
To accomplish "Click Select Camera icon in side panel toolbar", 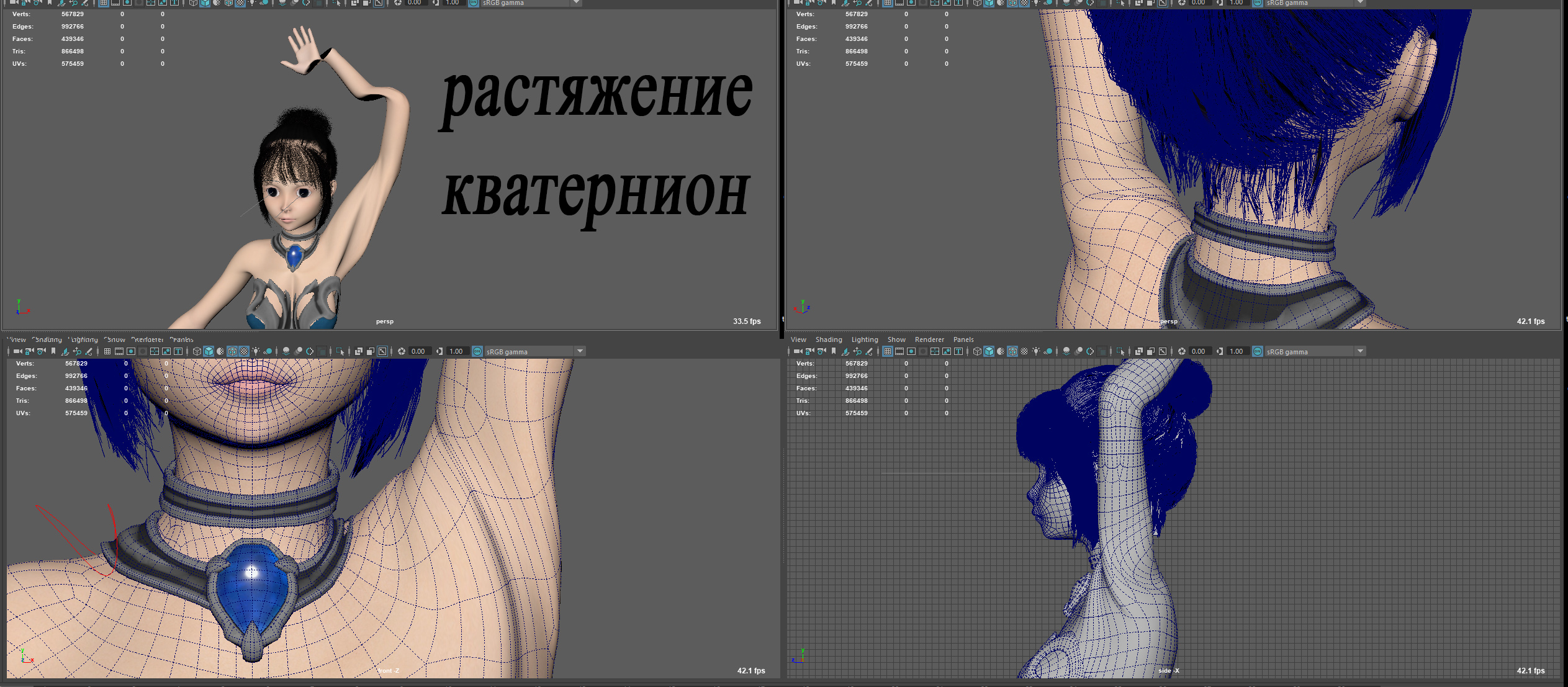I will [x=798, y=351].
